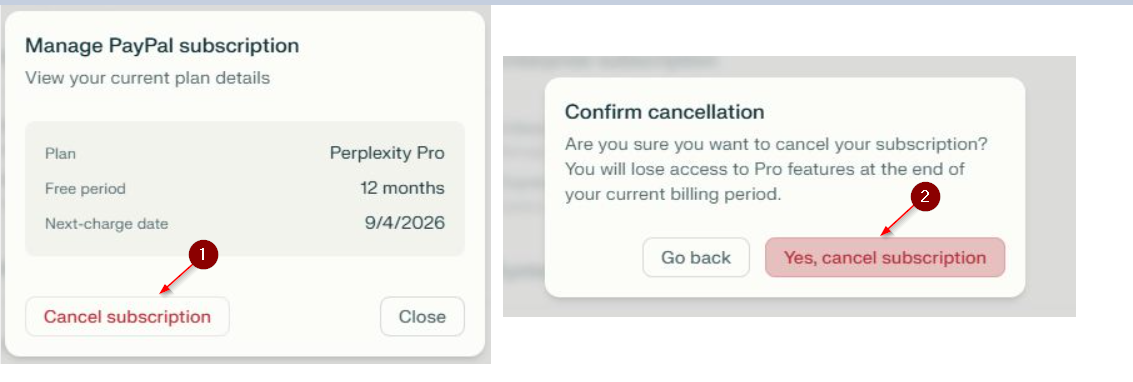The width and height of the screenshot is (1133, 382).
Task: Click the red step 1 marker
Action: coord(203,253)
